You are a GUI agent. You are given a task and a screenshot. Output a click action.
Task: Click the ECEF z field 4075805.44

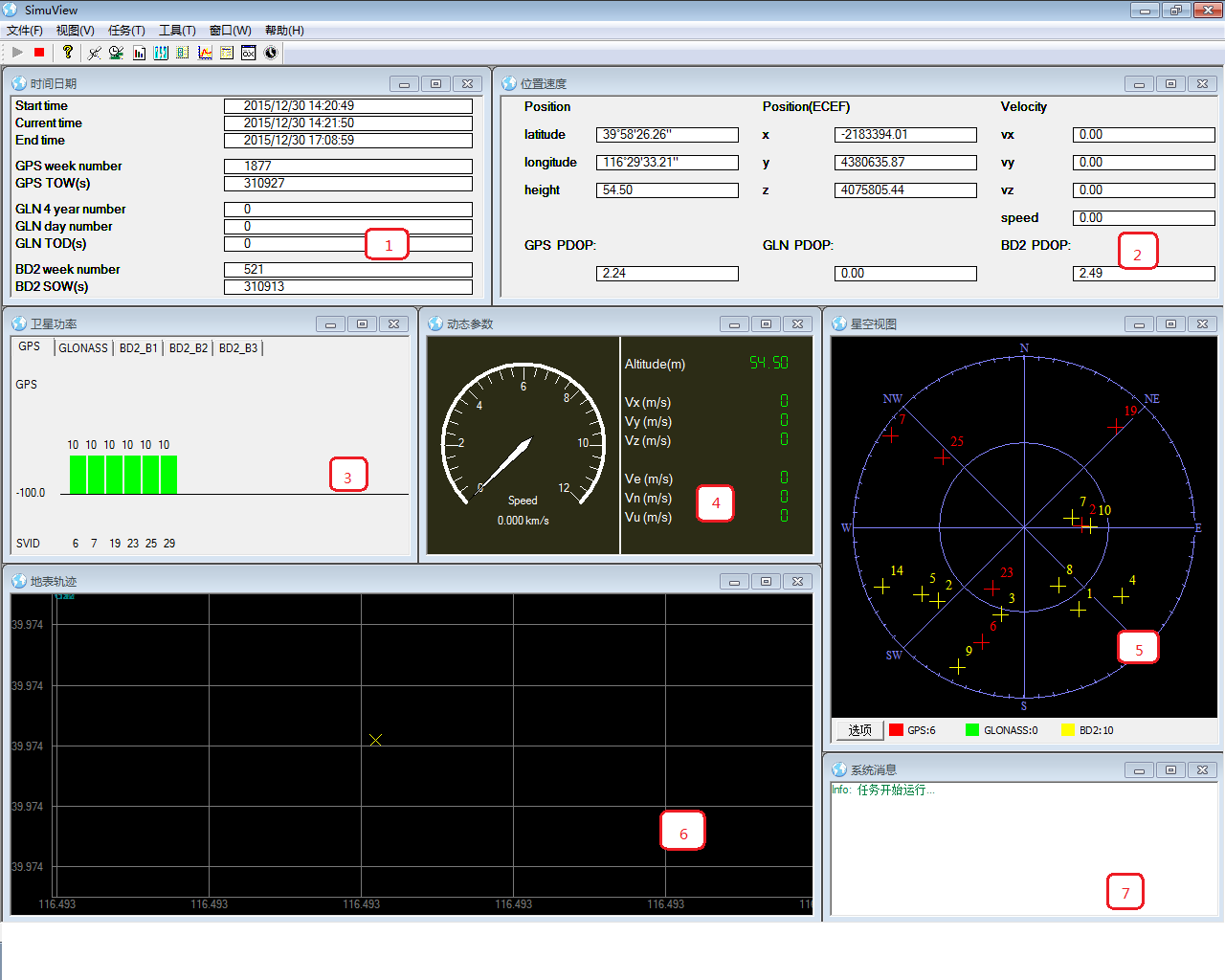905,190
